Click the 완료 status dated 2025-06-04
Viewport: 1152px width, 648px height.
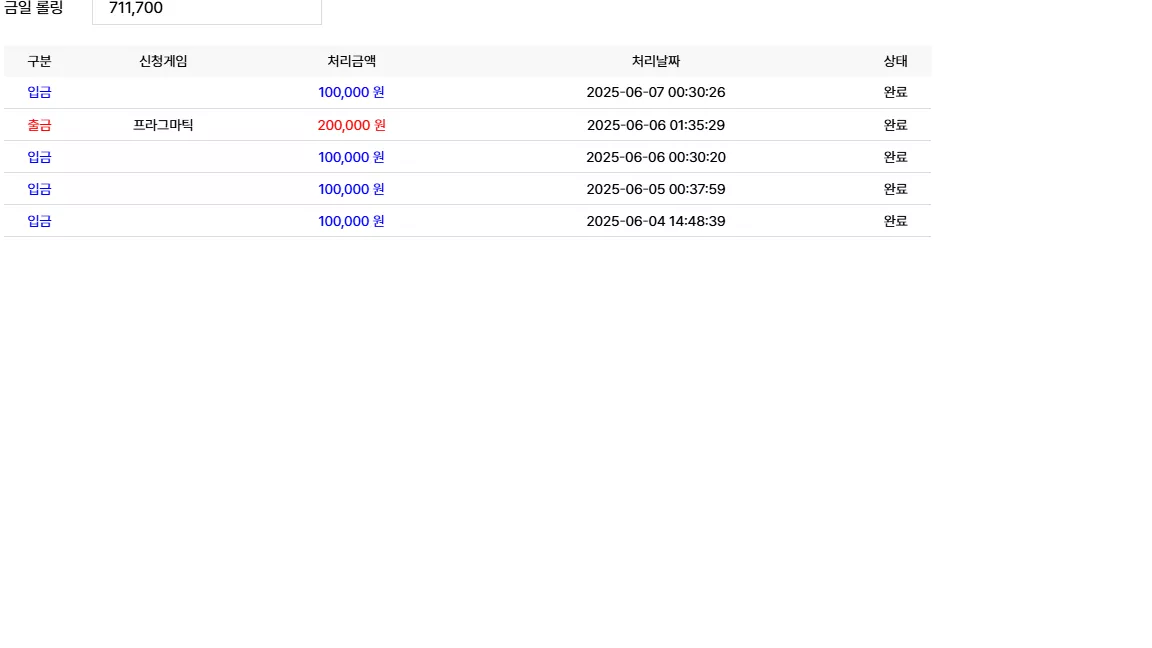point(895,221)
